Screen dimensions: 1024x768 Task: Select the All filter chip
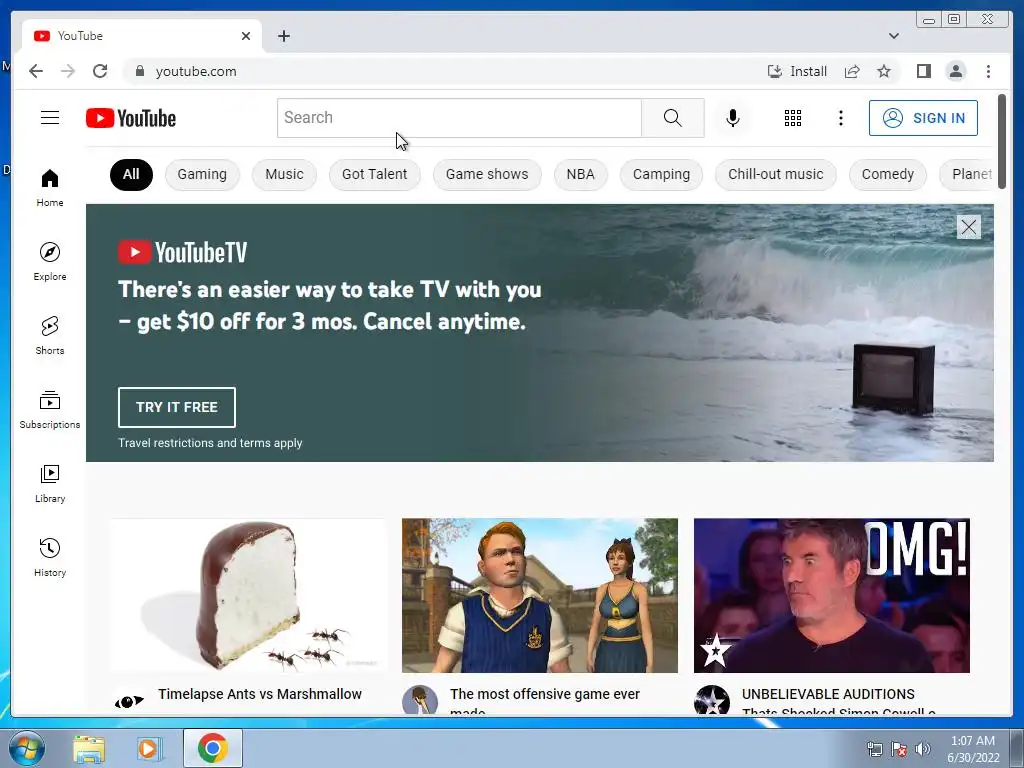click(x=131, y=174)
